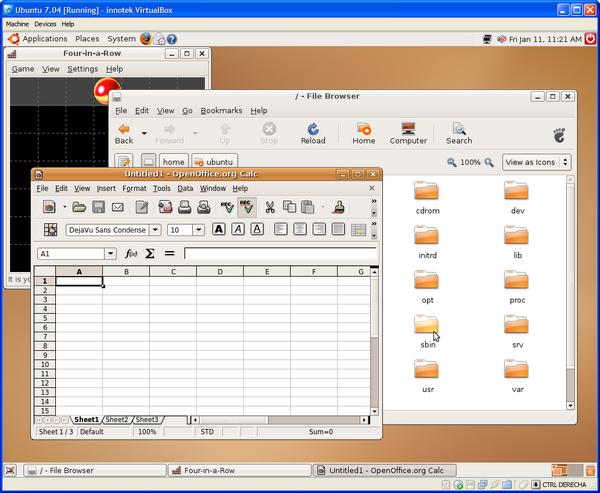Select the sbin folder
Screen dimensions: 600x493
click(427, 331)
